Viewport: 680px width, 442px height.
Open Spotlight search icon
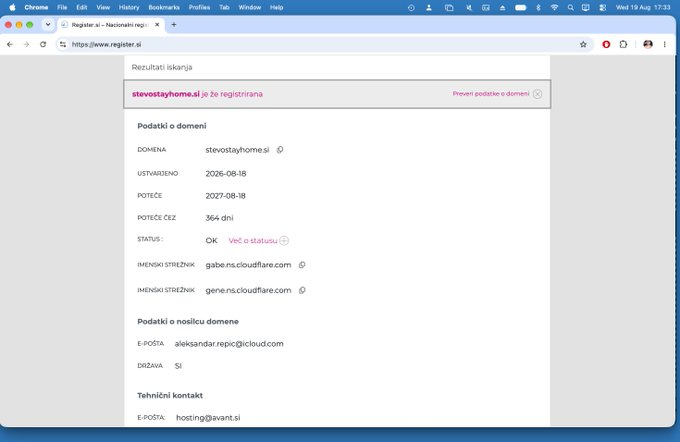[570, 7]
